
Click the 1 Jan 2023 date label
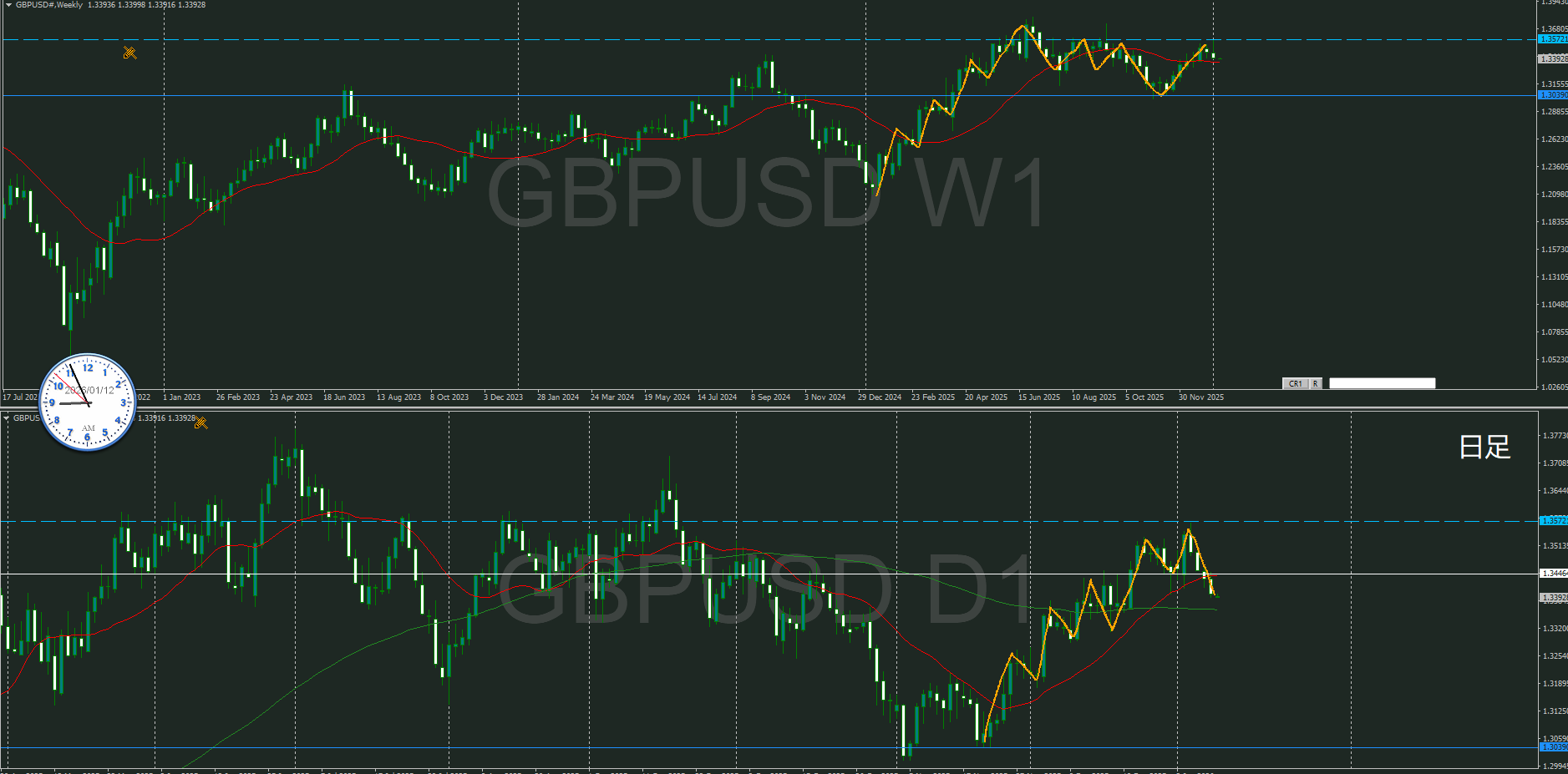coord(181,397)
